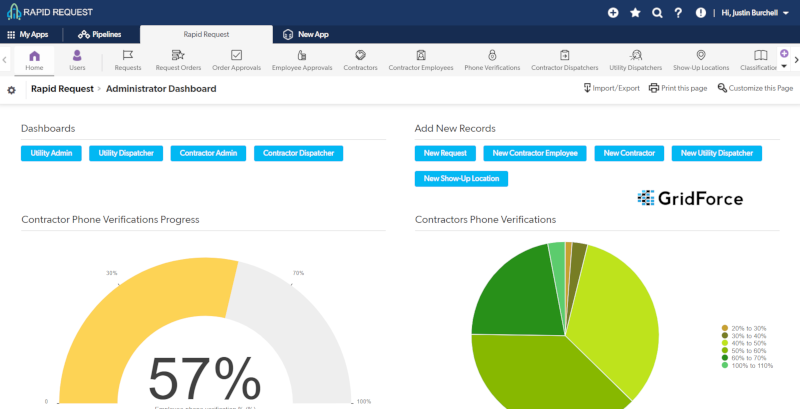Open My Apps grid menu
This screenshot has height=409, width=800.
click(x=28, y=35)
